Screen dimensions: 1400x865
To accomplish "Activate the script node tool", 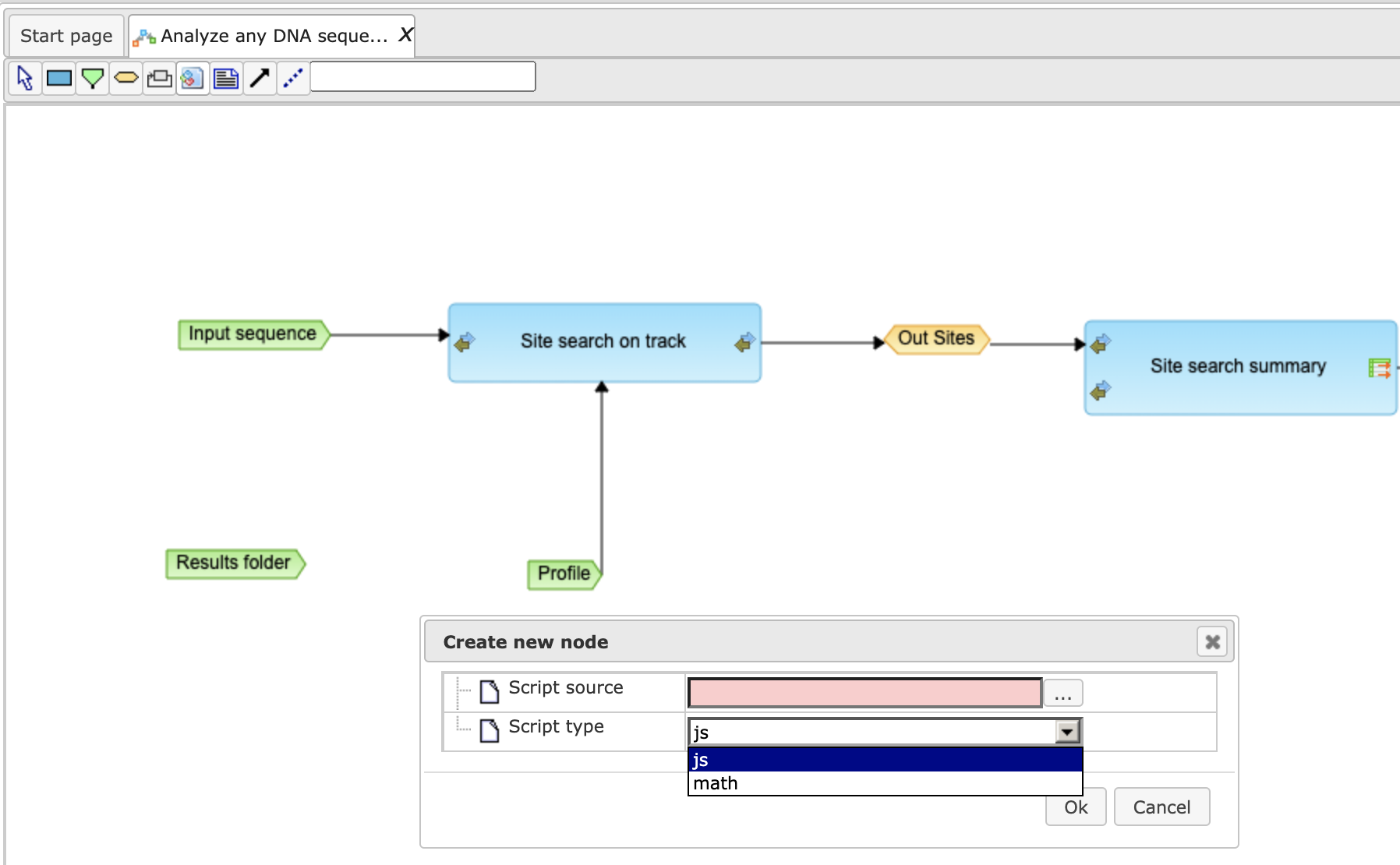I will (x=193, y=78).
